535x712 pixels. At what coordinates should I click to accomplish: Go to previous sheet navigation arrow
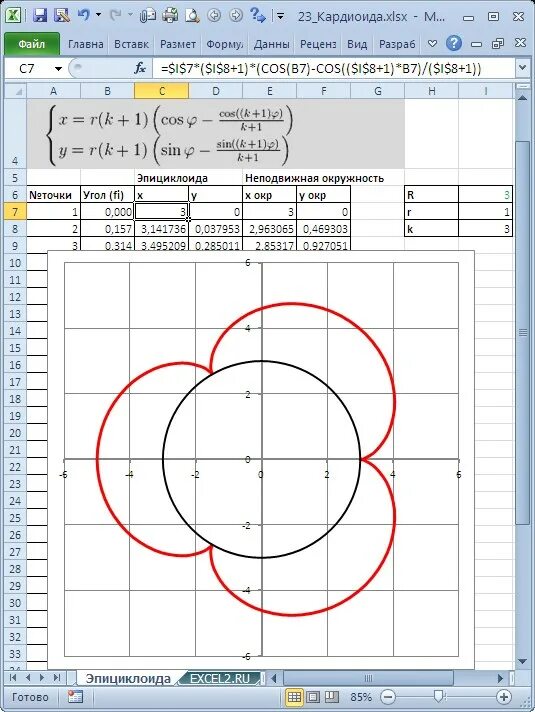(28, 677)
